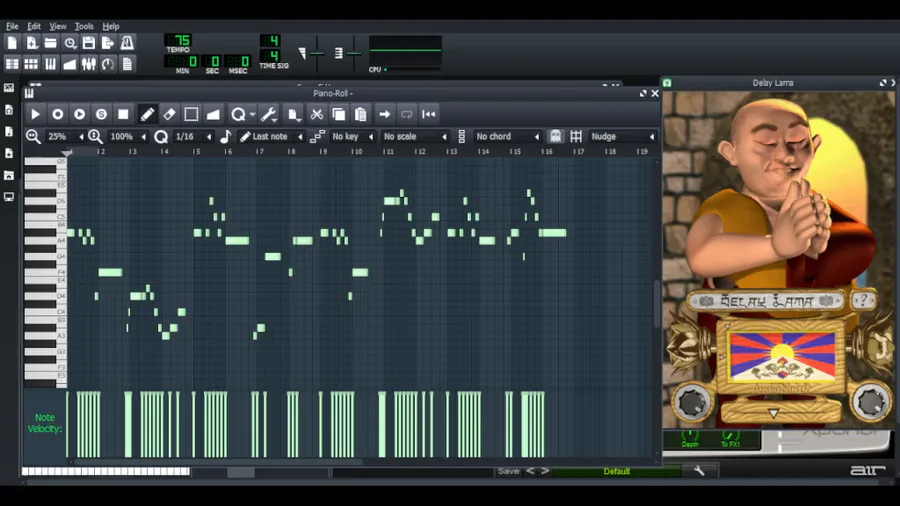Enable step recording in the Piano-Roll
Image resolution: width=900 pixels, height=506 pixels.
tap(101, 114)
